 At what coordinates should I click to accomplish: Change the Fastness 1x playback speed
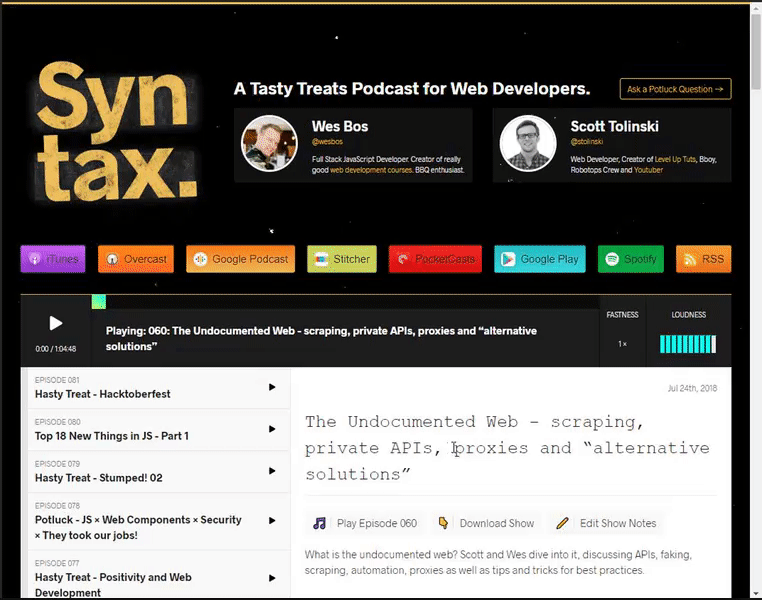623,344
